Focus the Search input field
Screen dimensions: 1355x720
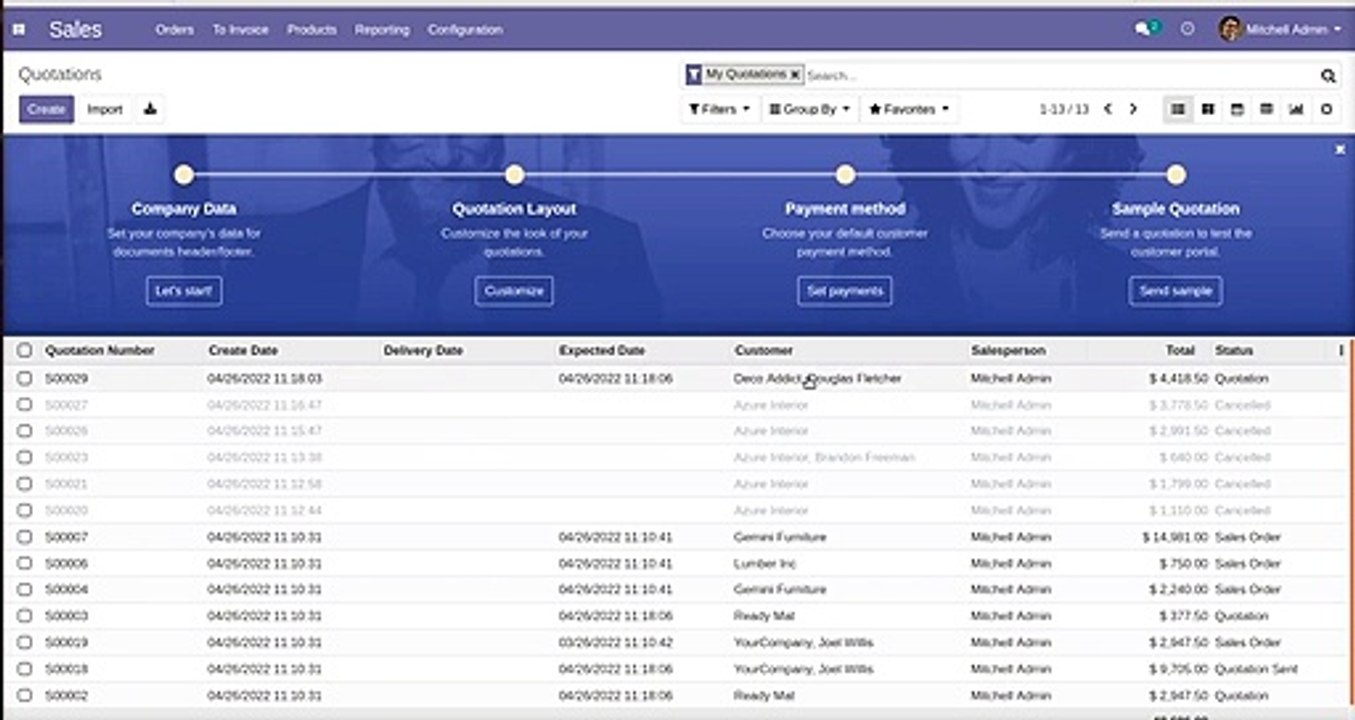(1060, 75)
